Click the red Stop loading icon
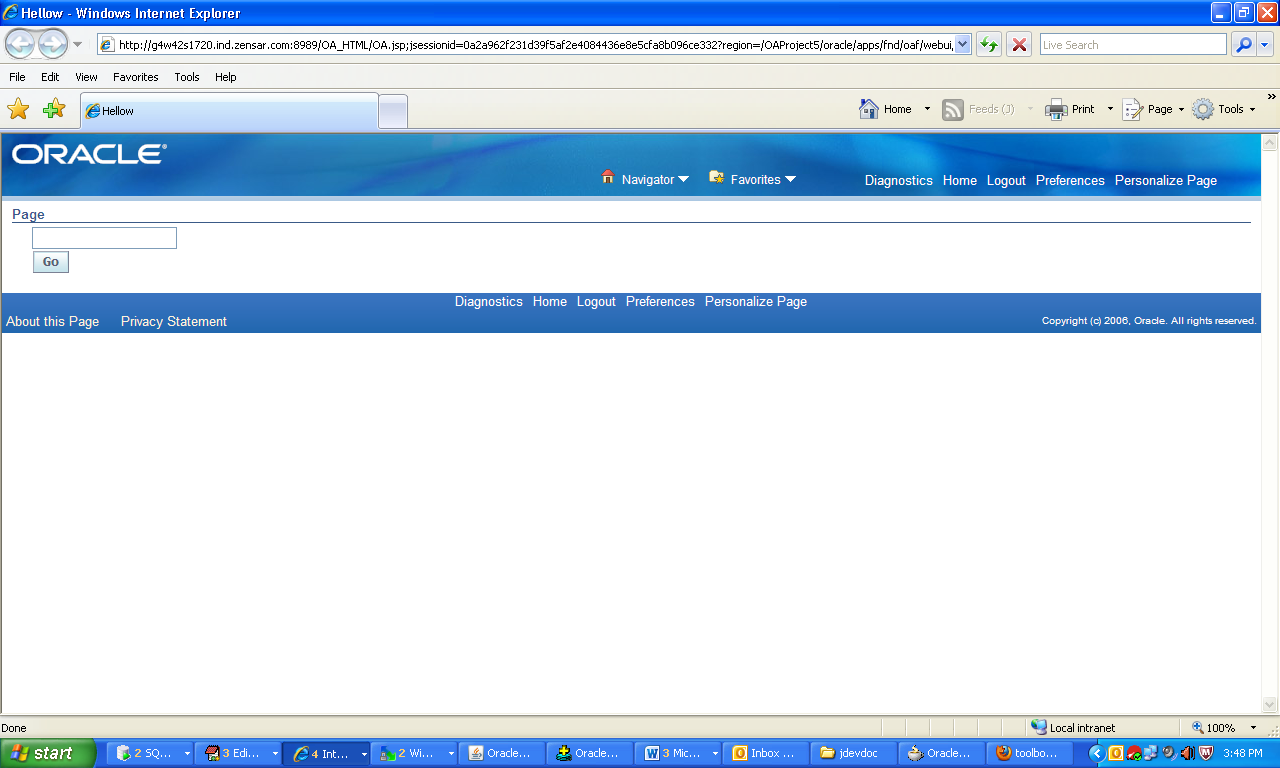This screenshot has height=768, width=1280. 1019,44
